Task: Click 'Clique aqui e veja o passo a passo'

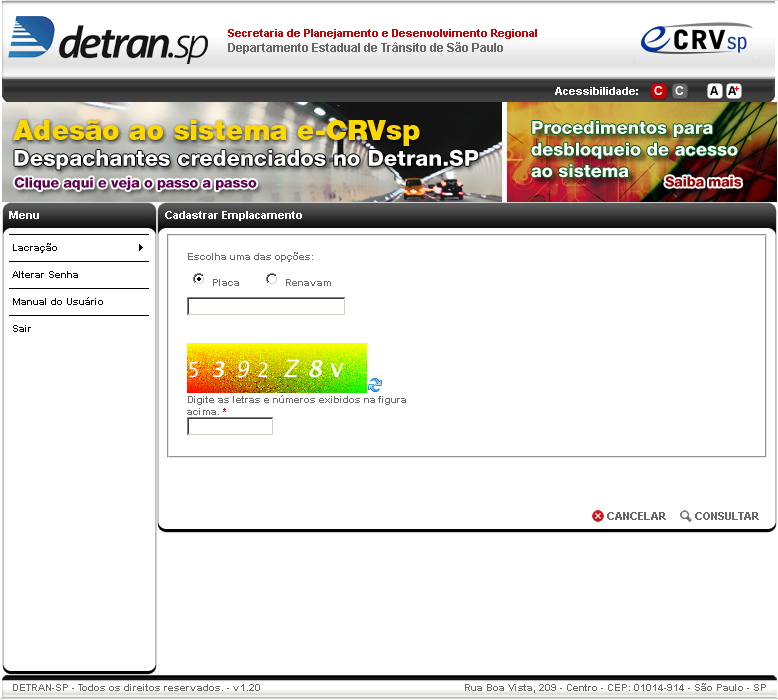Action: pyautogui.click(x=135, y=183)
